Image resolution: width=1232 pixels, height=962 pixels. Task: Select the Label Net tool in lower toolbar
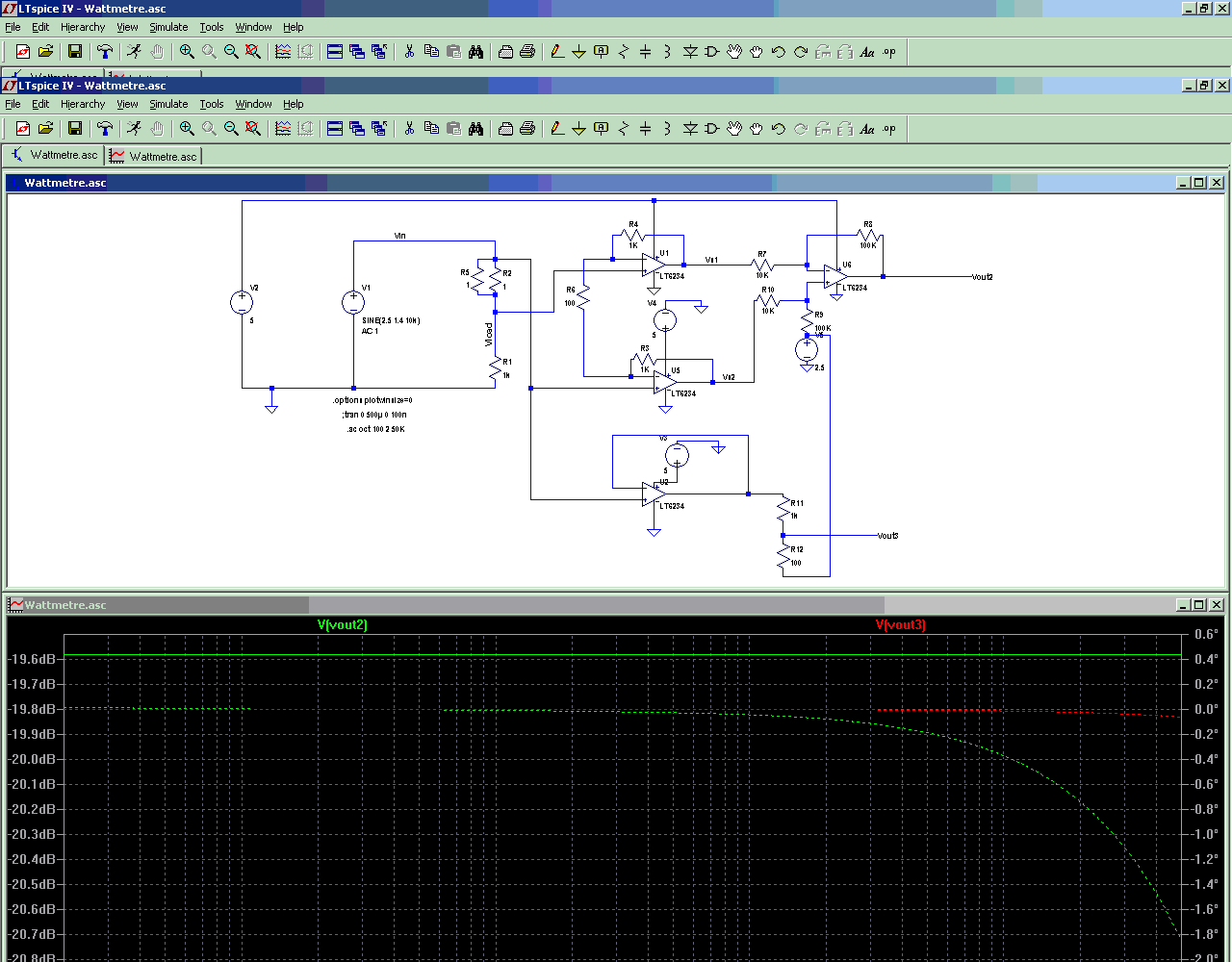tap(601, 129)
